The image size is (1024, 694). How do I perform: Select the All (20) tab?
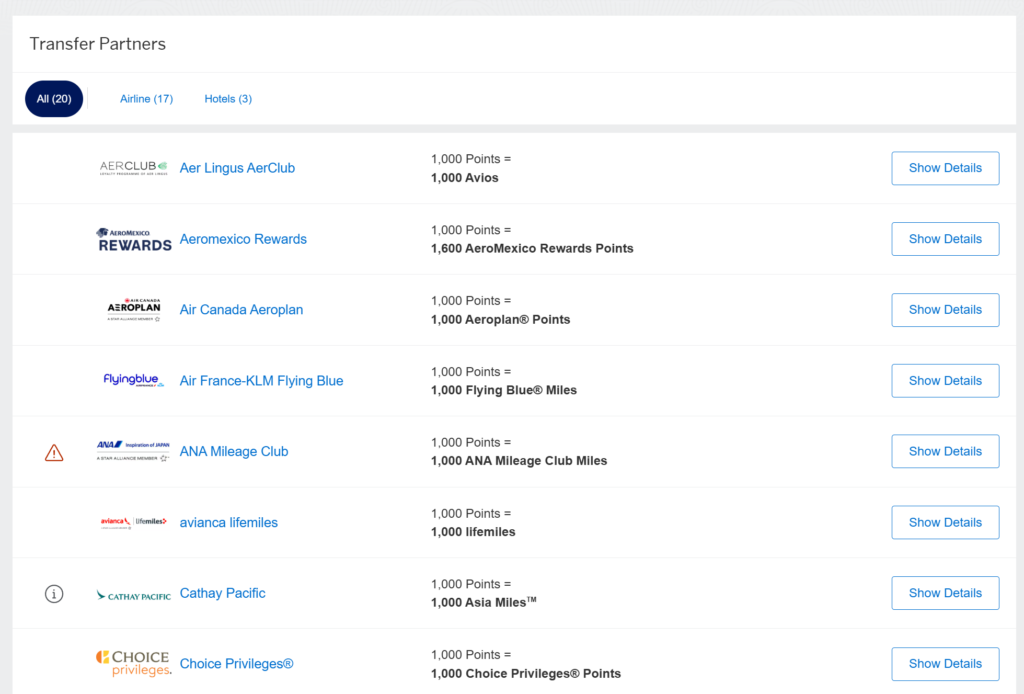[54, 99]
